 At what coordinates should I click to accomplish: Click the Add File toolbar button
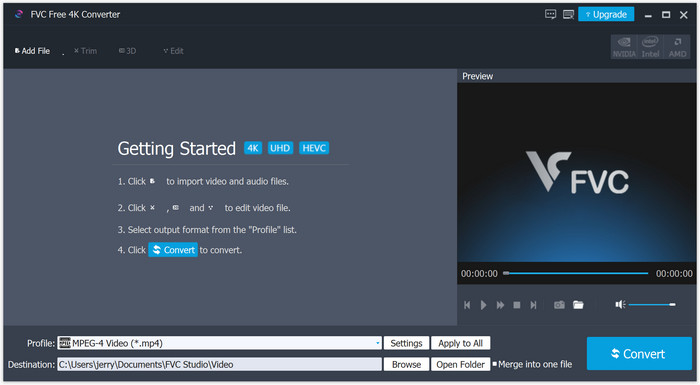click(x=32, y=51)
